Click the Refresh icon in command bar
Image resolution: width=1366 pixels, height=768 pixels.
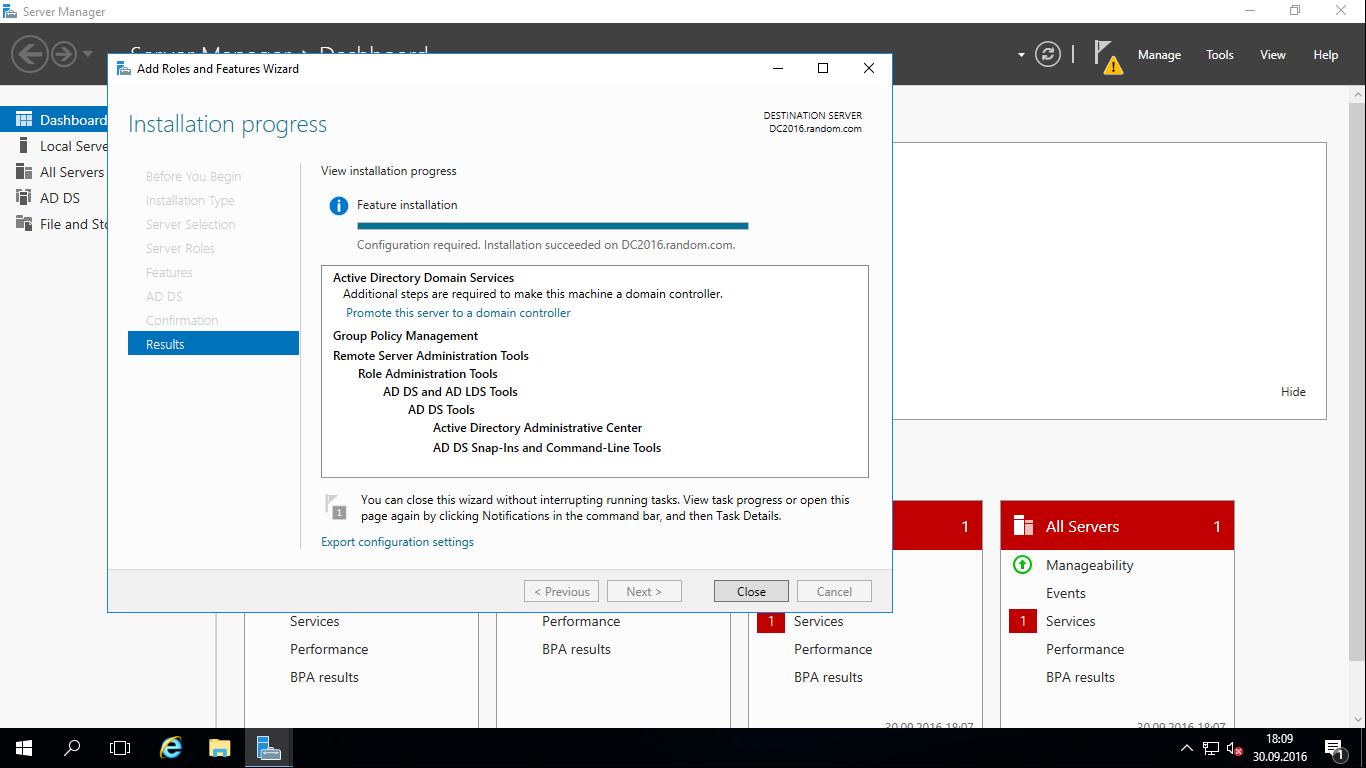pos(1048,54)
